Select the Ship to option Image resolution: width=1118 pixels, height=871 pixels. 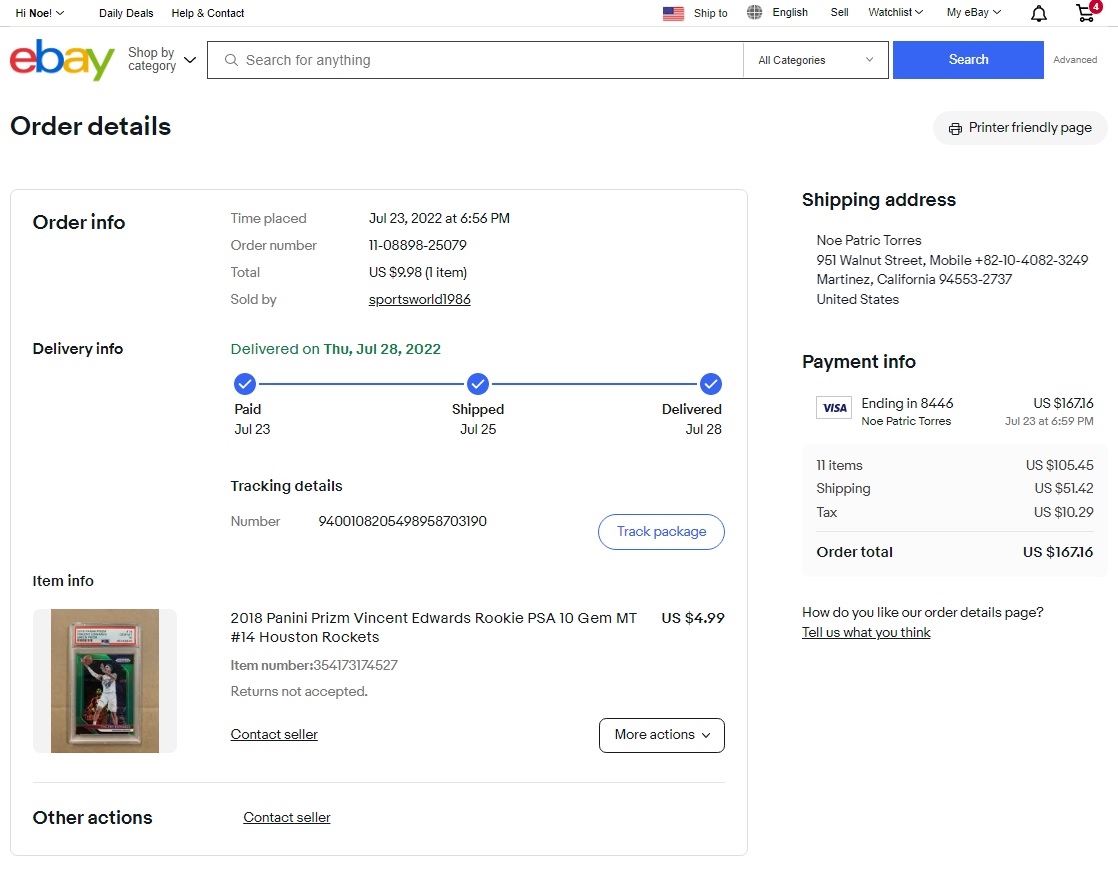710,13
